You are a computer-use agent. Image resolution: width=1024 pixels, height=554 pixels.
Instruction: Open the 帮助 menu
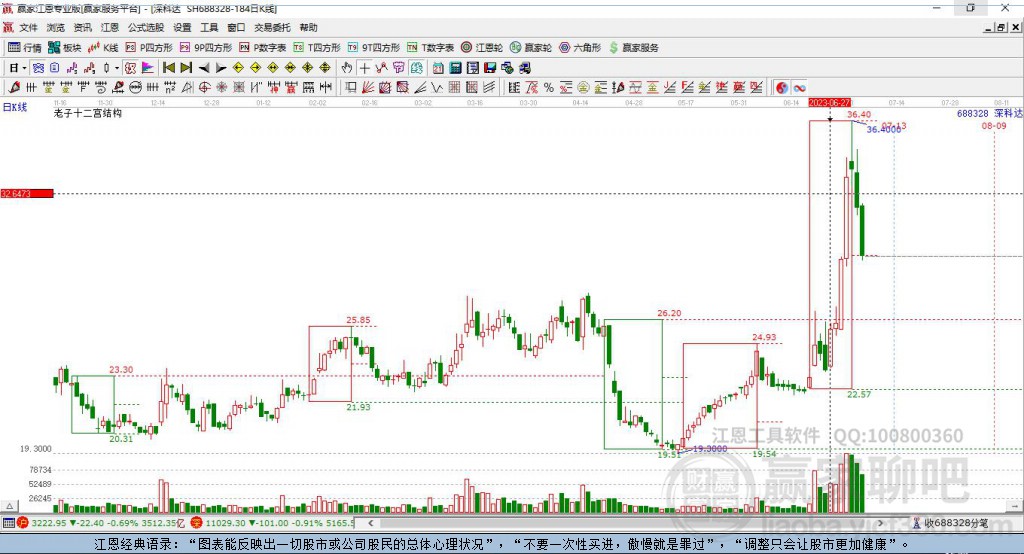(308, 27)
